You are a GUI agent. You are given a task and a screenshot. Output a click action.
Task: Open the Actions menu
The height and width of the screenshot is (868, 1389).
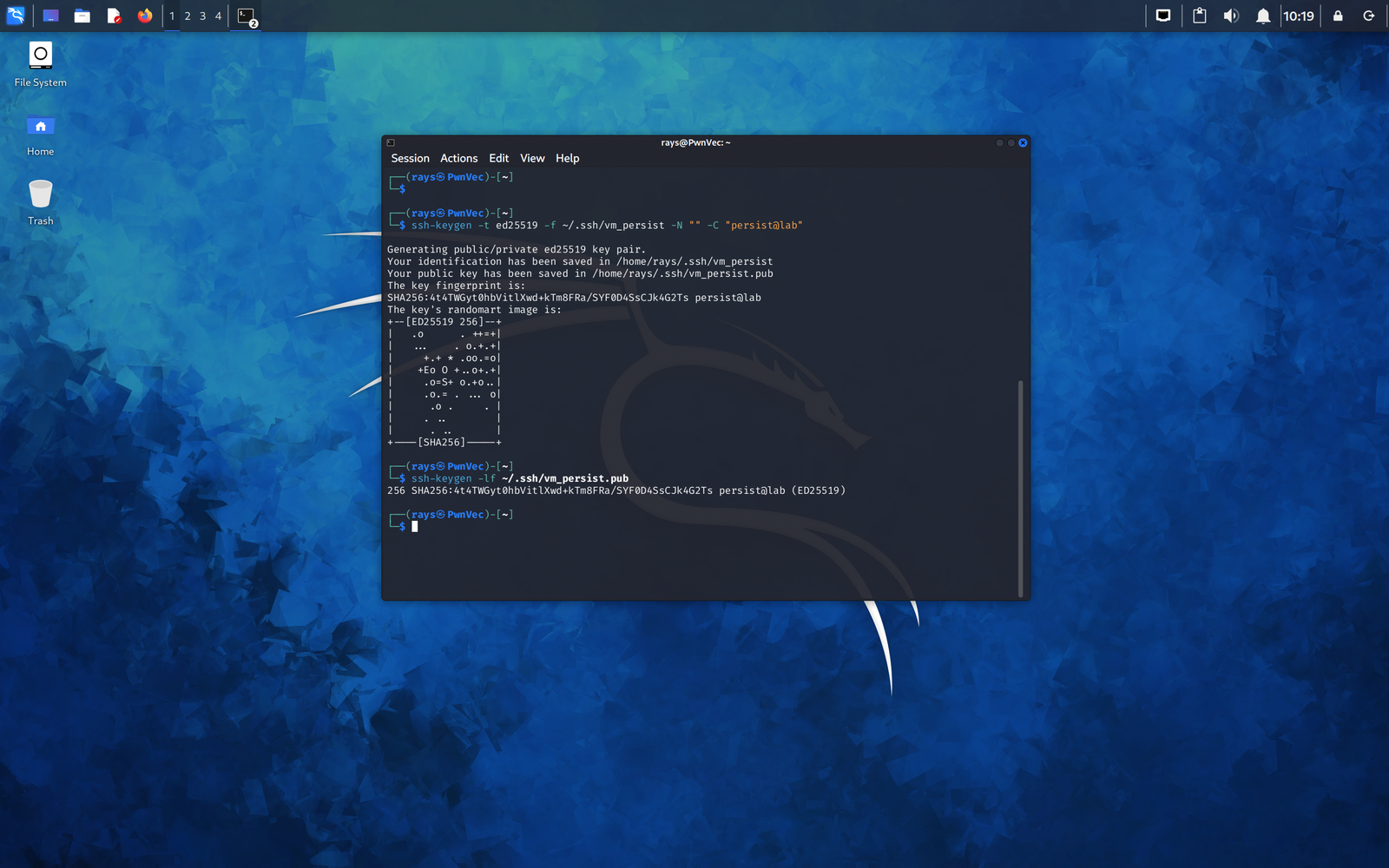[x=458, y=158]
